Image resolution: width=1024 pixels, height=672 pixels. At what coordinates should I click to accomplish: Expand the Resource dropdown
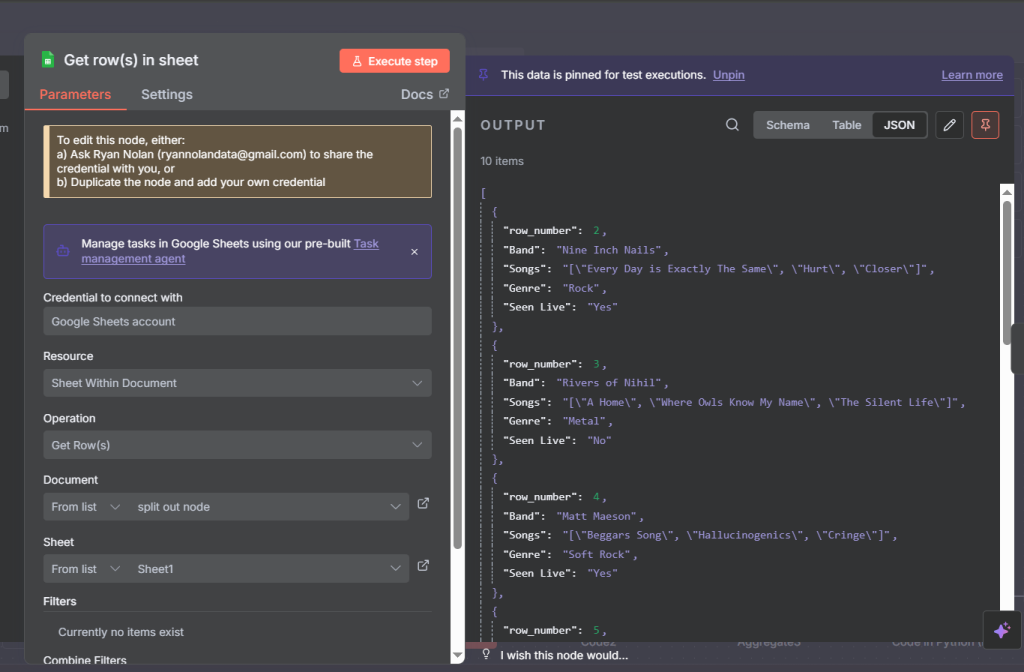[x=237, y=383]
